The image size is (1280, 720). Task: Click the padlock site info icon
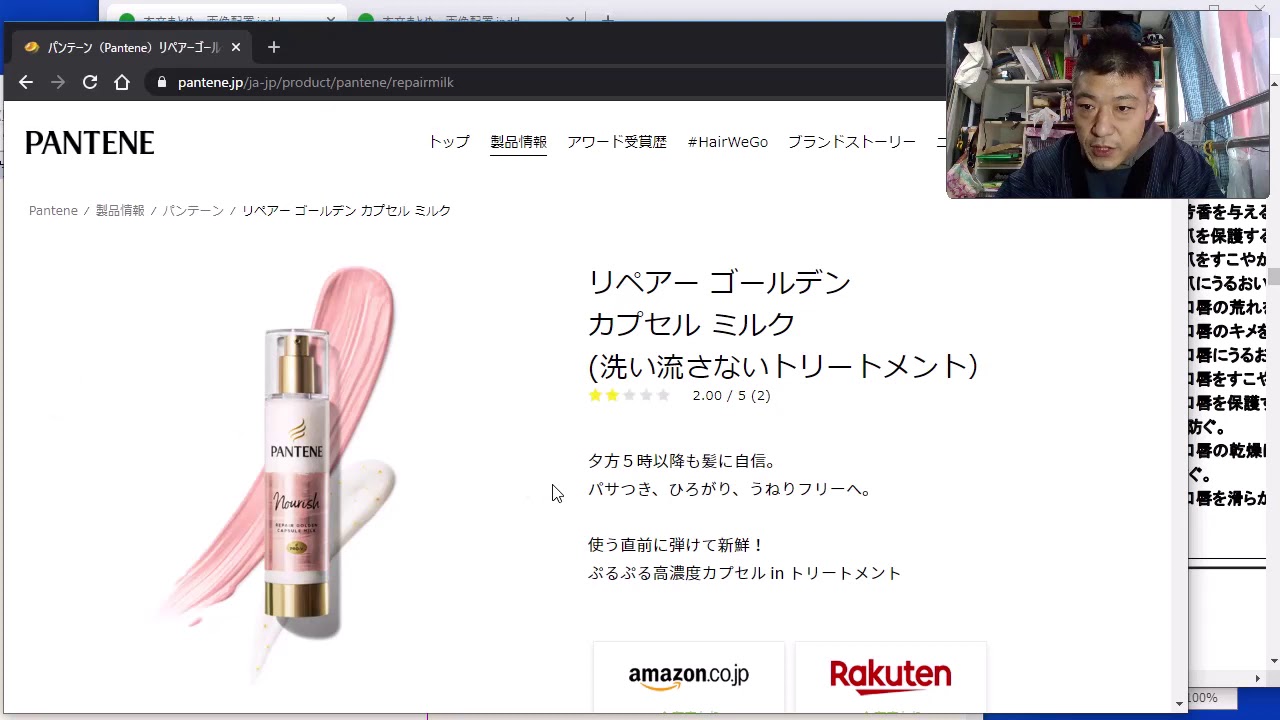(x=161, y=82)
